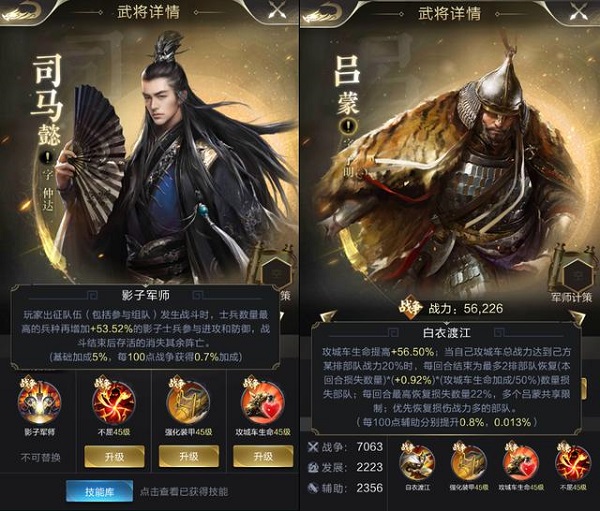Screen dimensions: 600x511
Task: Upgrade 攻城车生命 skill with 升级 button
Action: point(263,456)
